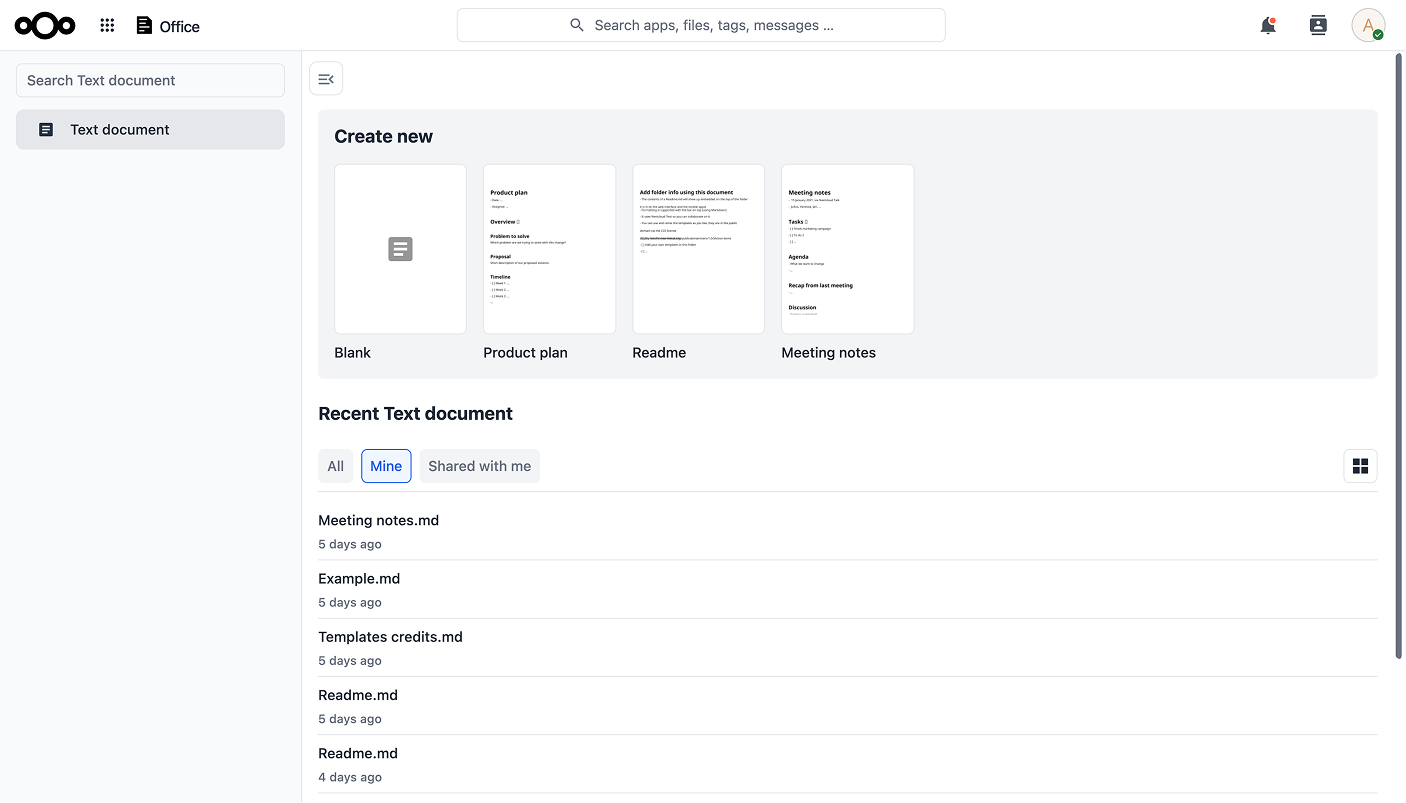Create a new Blank document
This screenshot has width=1406, height=803.
point(400,249)
